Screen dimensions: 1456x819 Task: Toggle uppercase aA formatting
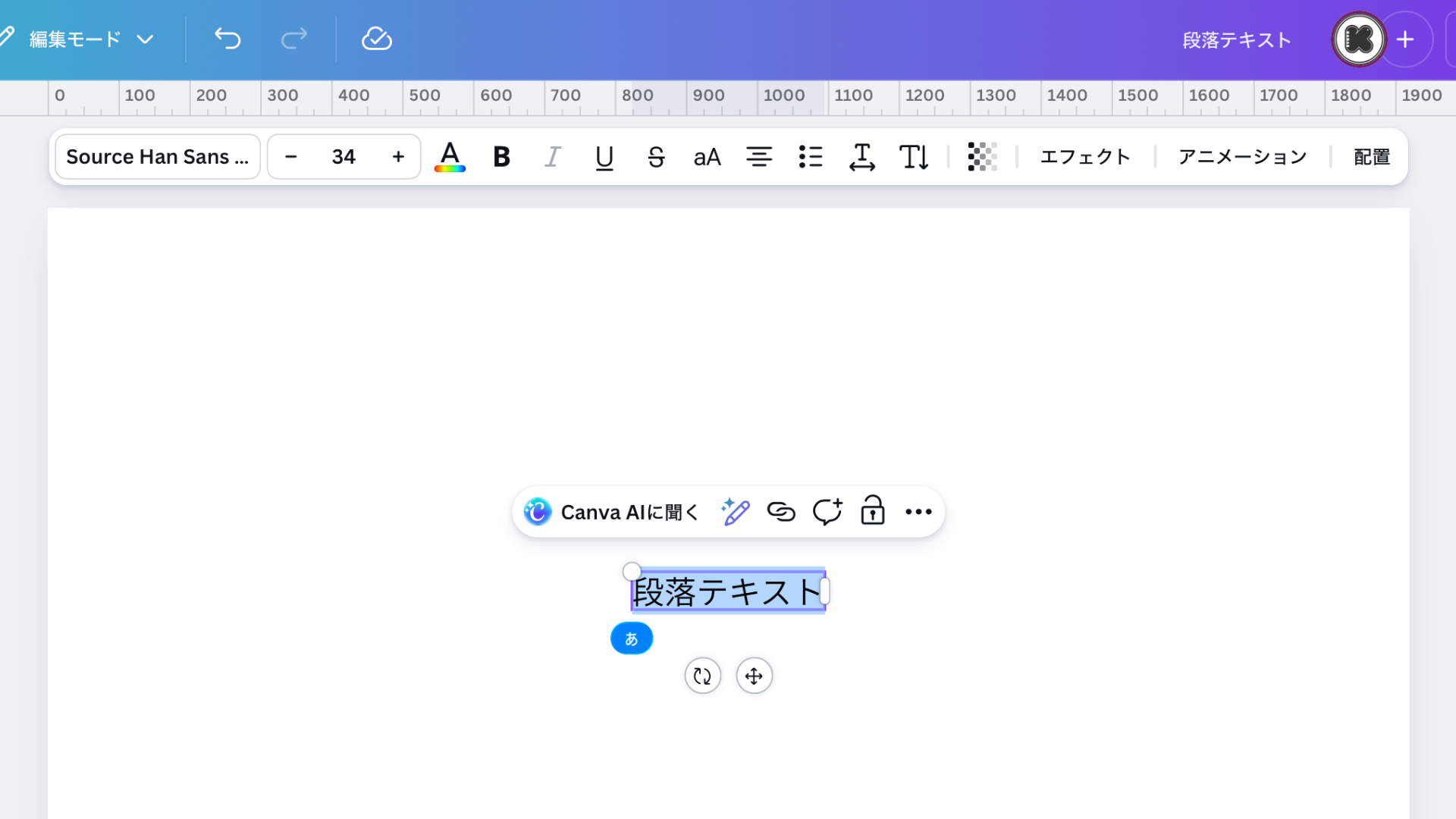click(707, 157)
